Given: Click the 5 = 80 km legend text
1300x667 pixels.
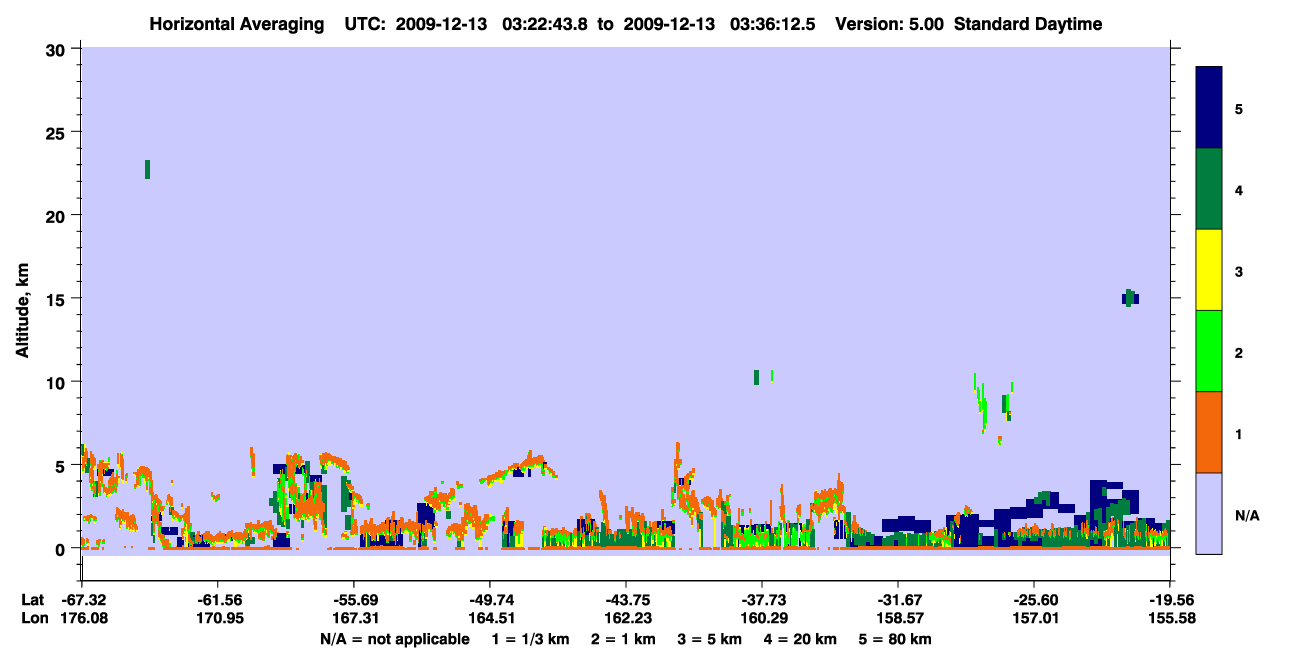Looking at the screenshot, I should 895,639.
